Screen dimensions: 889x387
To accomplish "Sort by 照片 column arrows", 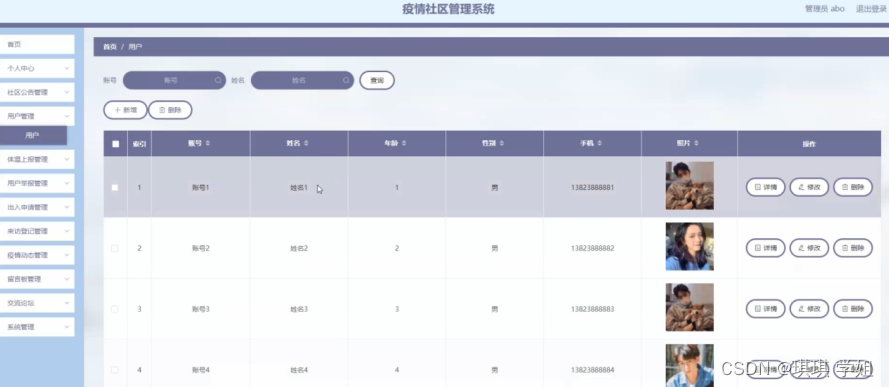I will tap(696, 144).
